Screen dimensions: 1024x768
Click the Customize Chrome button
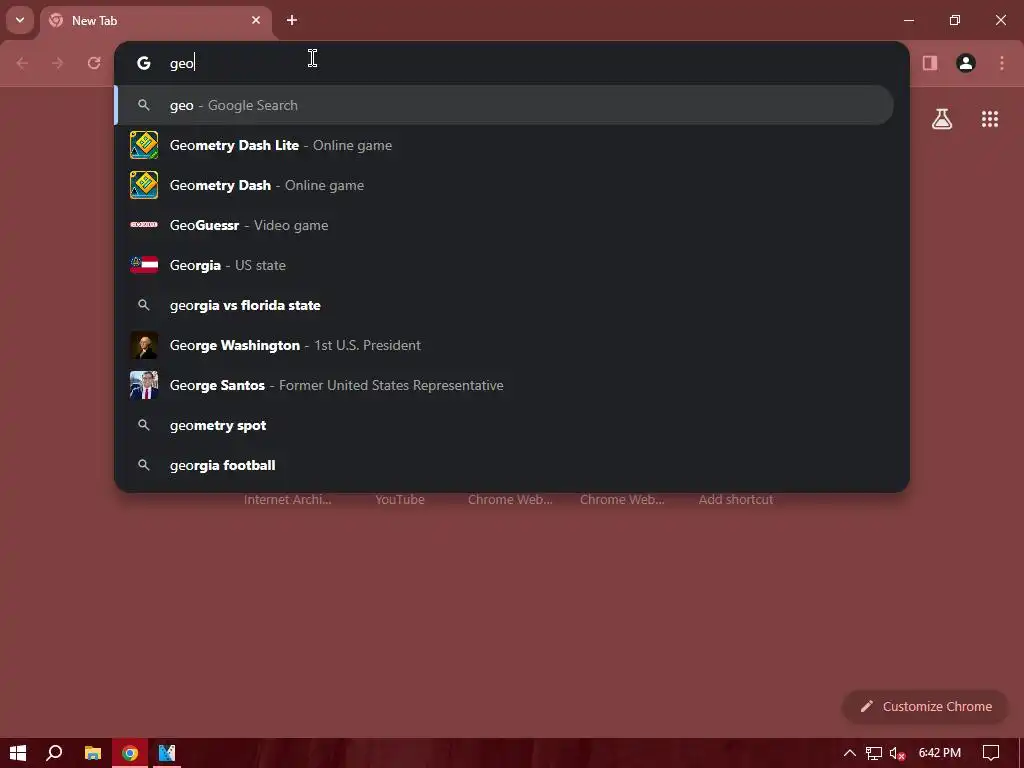coord(926,707)
